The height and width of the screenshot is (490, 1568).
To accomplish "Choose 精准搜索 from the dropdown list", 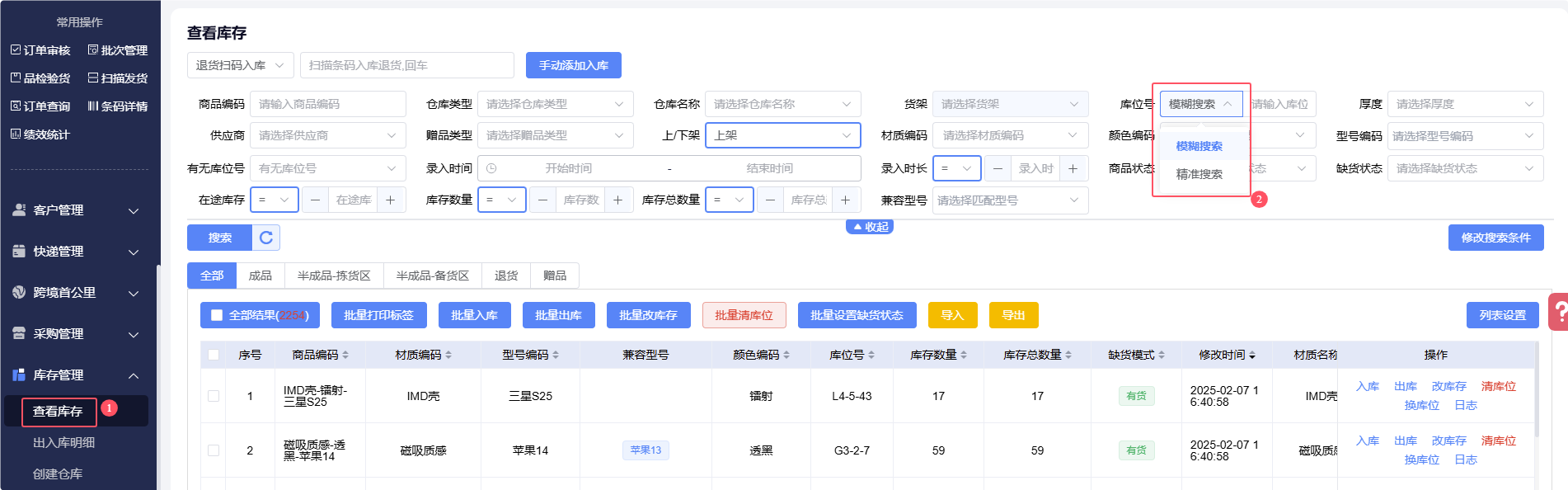I will [1199, 174].
